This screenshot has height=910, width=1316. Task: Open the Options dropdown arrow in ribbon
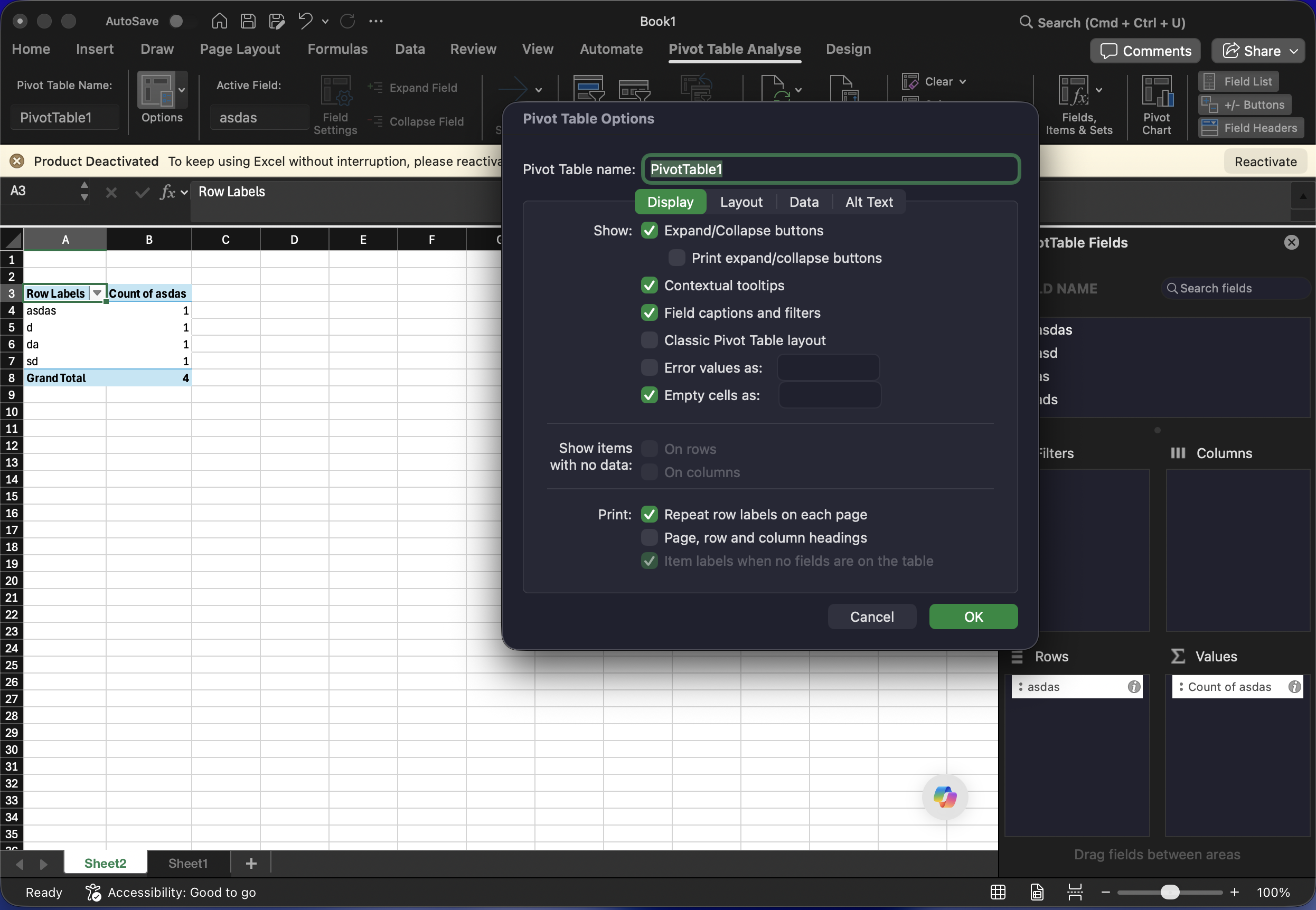click(182, 90)
